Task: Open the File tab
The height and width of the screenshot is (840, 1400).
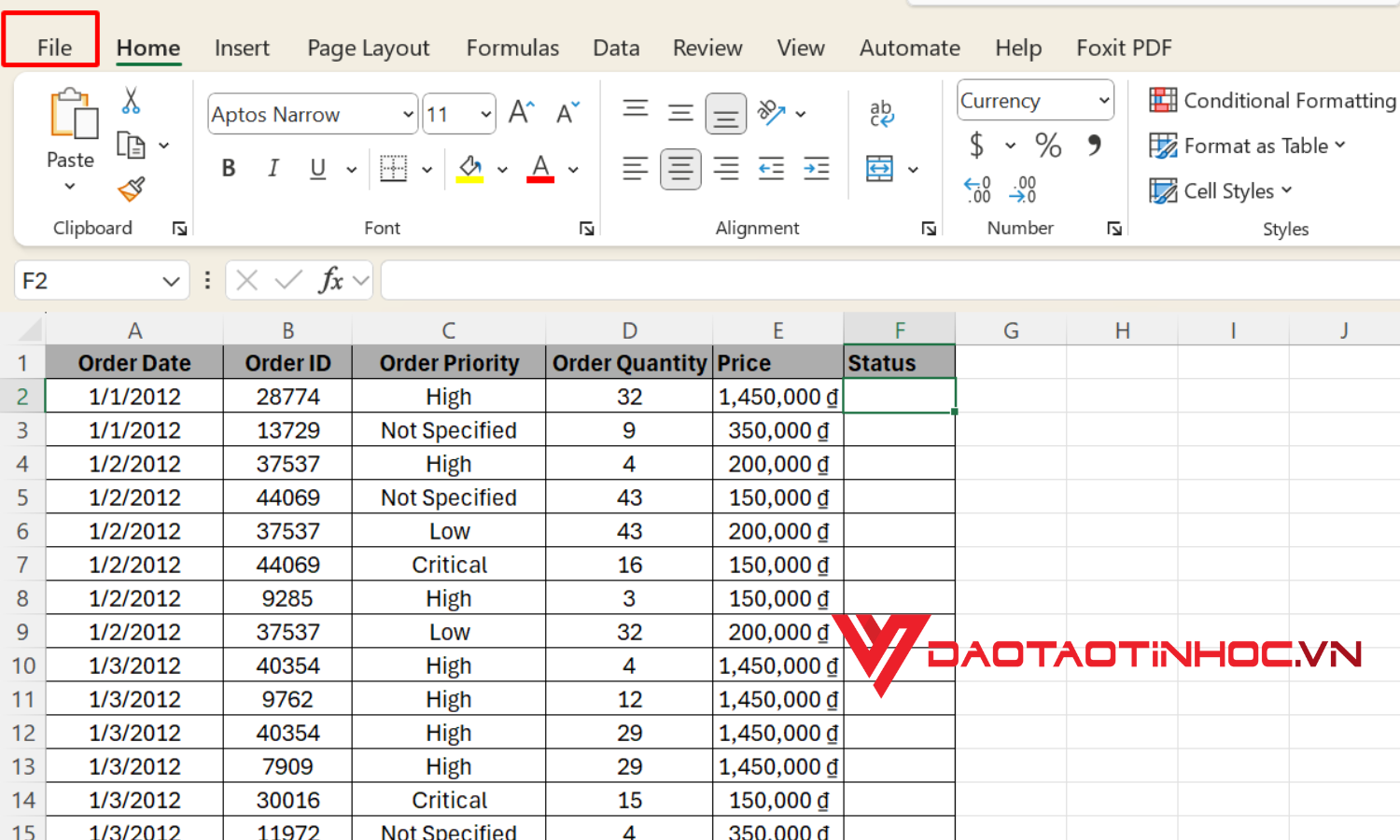Action: point(54,48)
